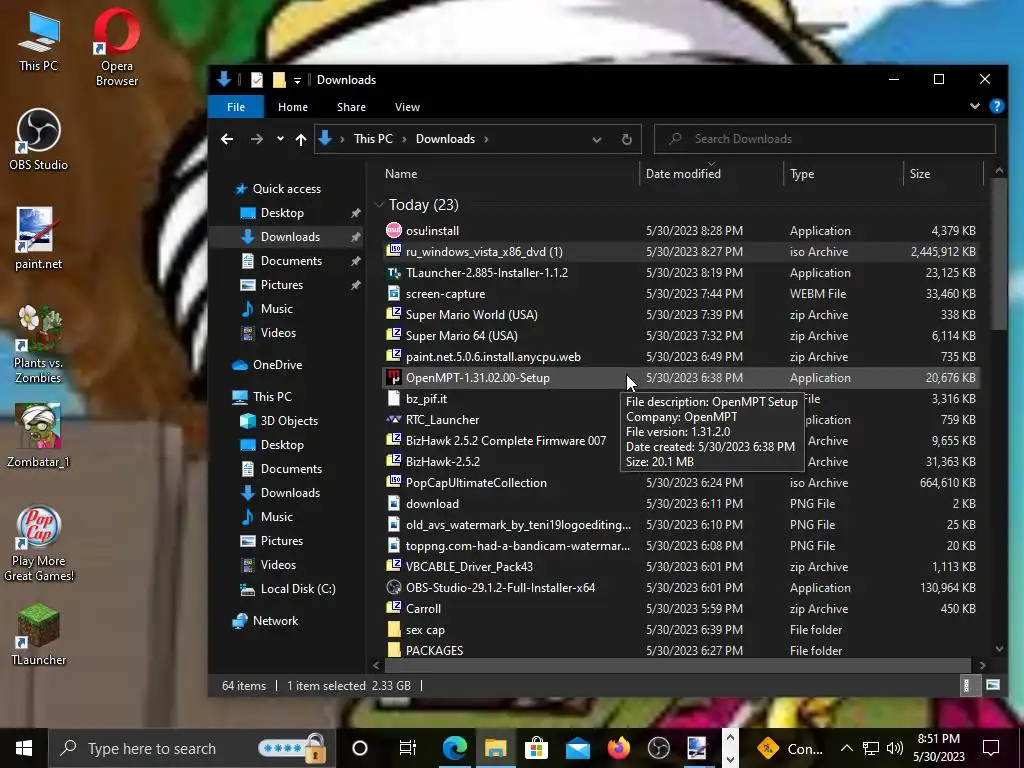
Task: Expand the breadcrumb chevron after This PC
Action: tap(404, 139)
